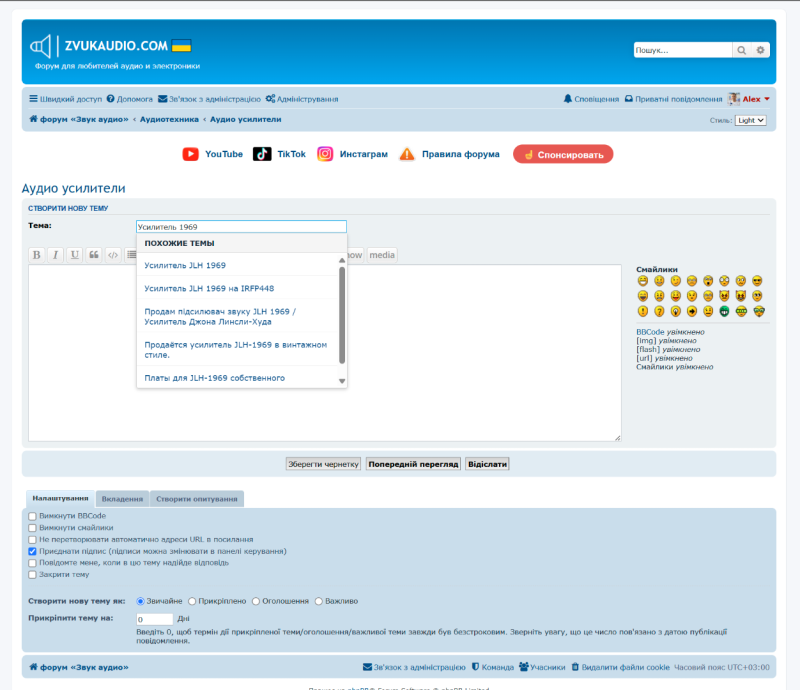800x690 pixels.
Task: Open advanced search via the gear icon
Action: [760, 50]
